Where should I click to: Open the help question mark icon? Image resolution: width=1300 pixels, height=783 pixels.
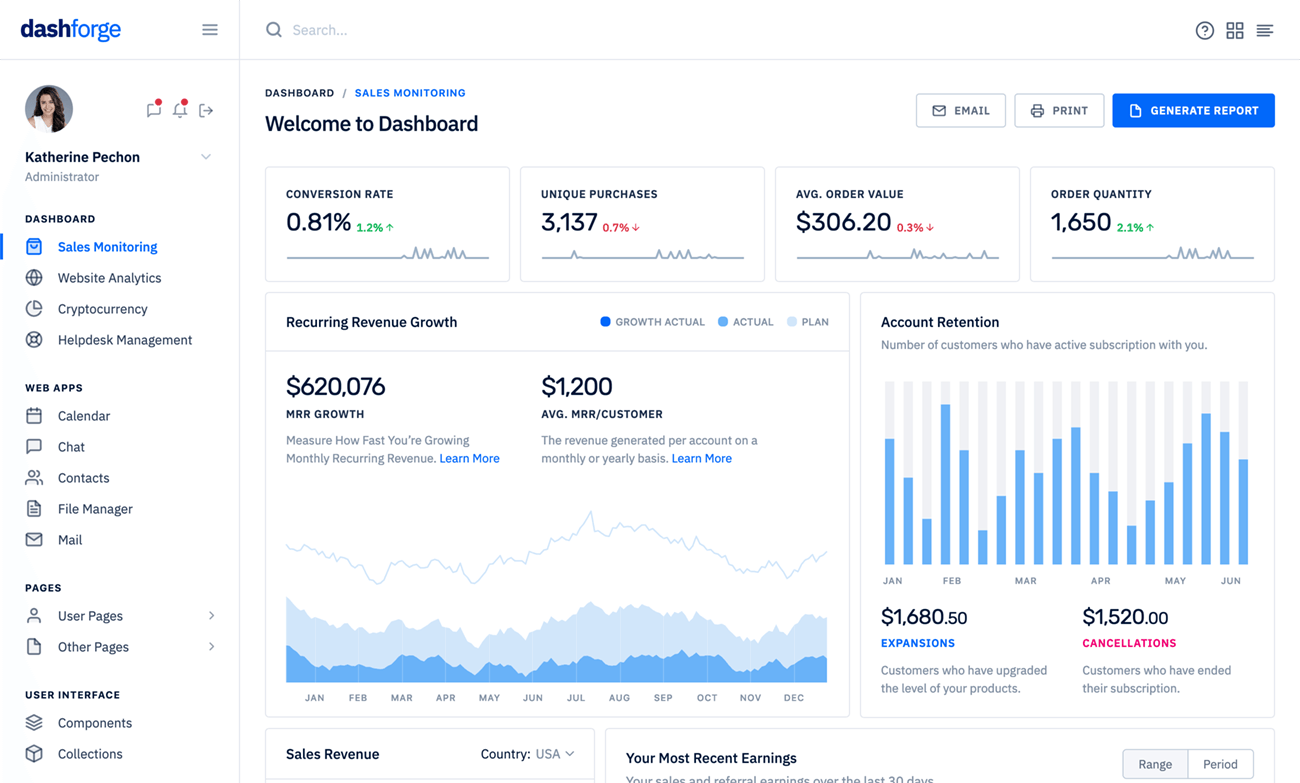(x=1204, y=31)
